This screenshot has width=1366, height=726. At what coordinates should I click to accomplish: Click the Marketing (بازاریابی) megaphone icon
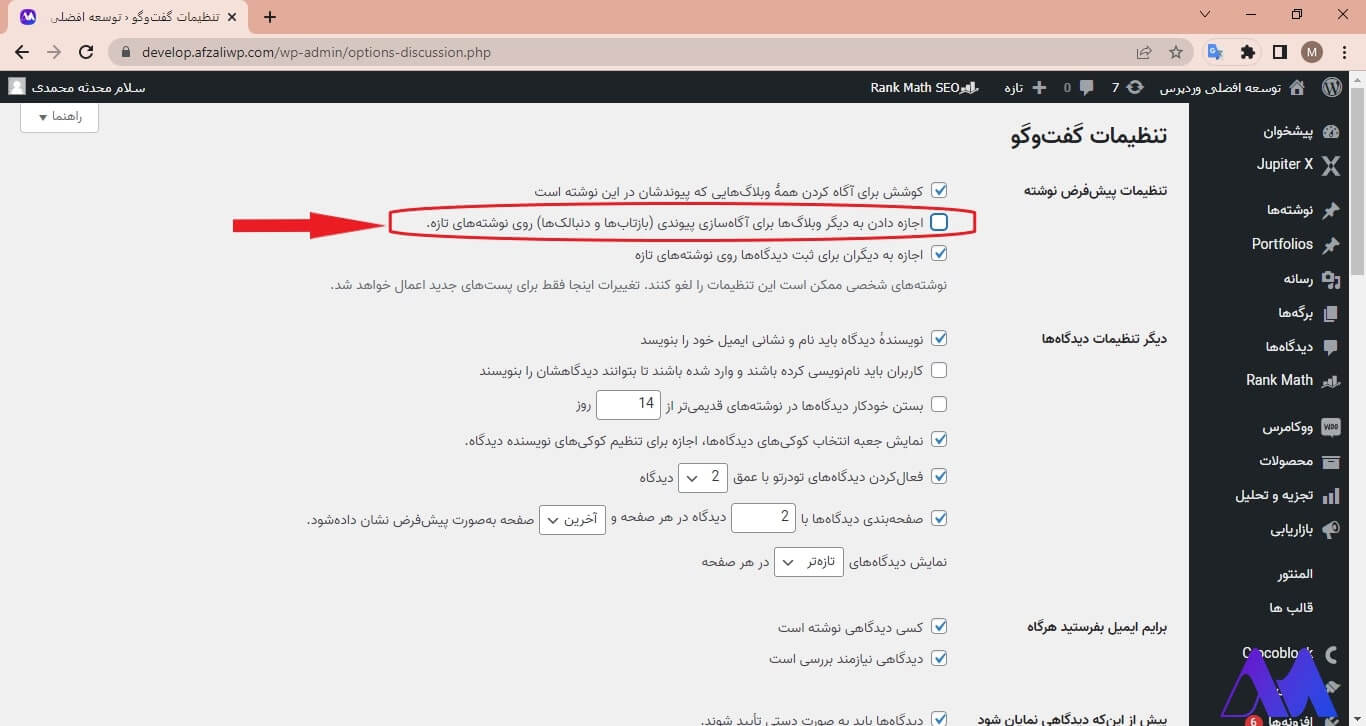click(x=1330, y=530)
